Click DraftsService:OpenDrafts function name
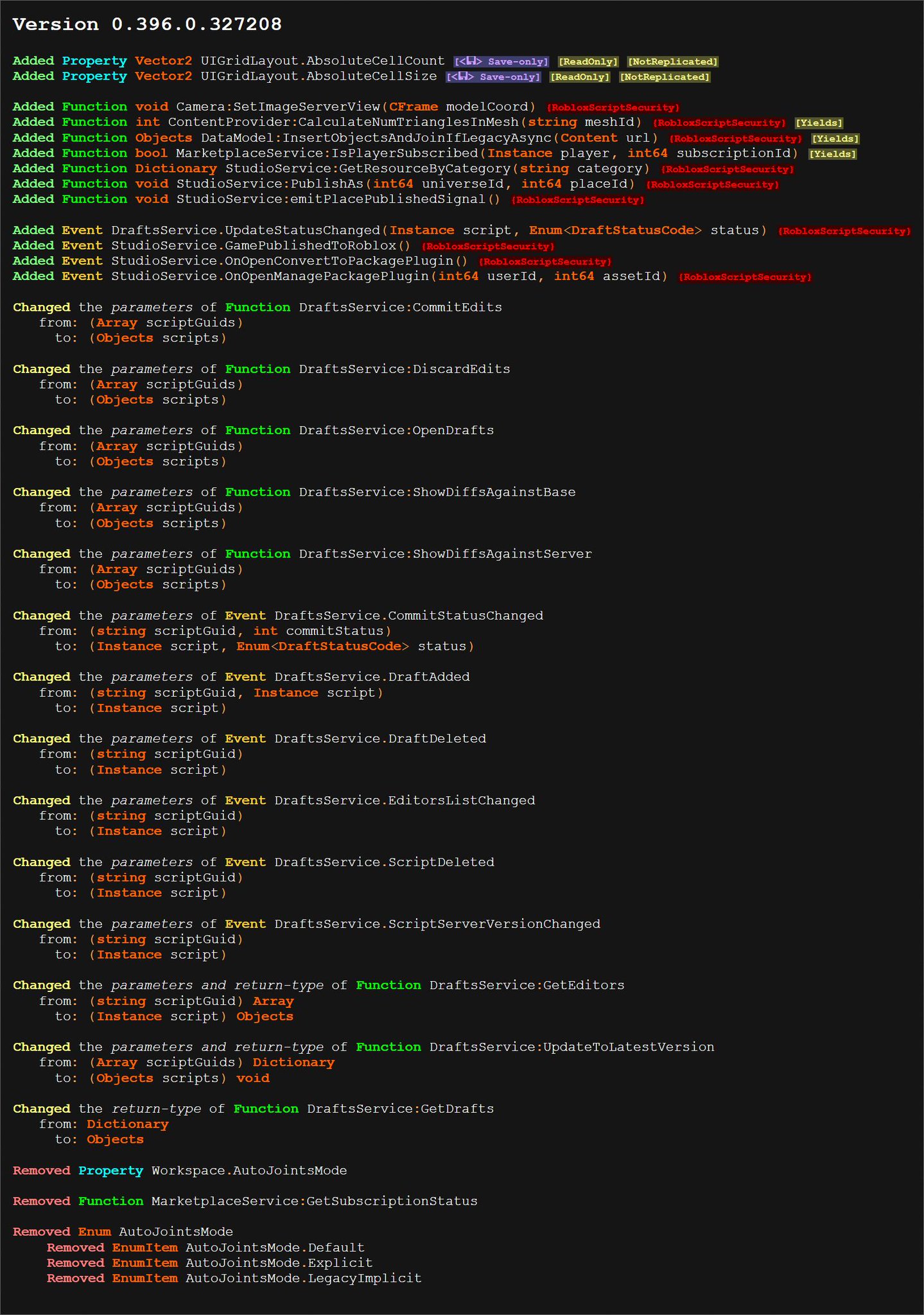The width and height of the screenshot is (924, 1315). 396,431
